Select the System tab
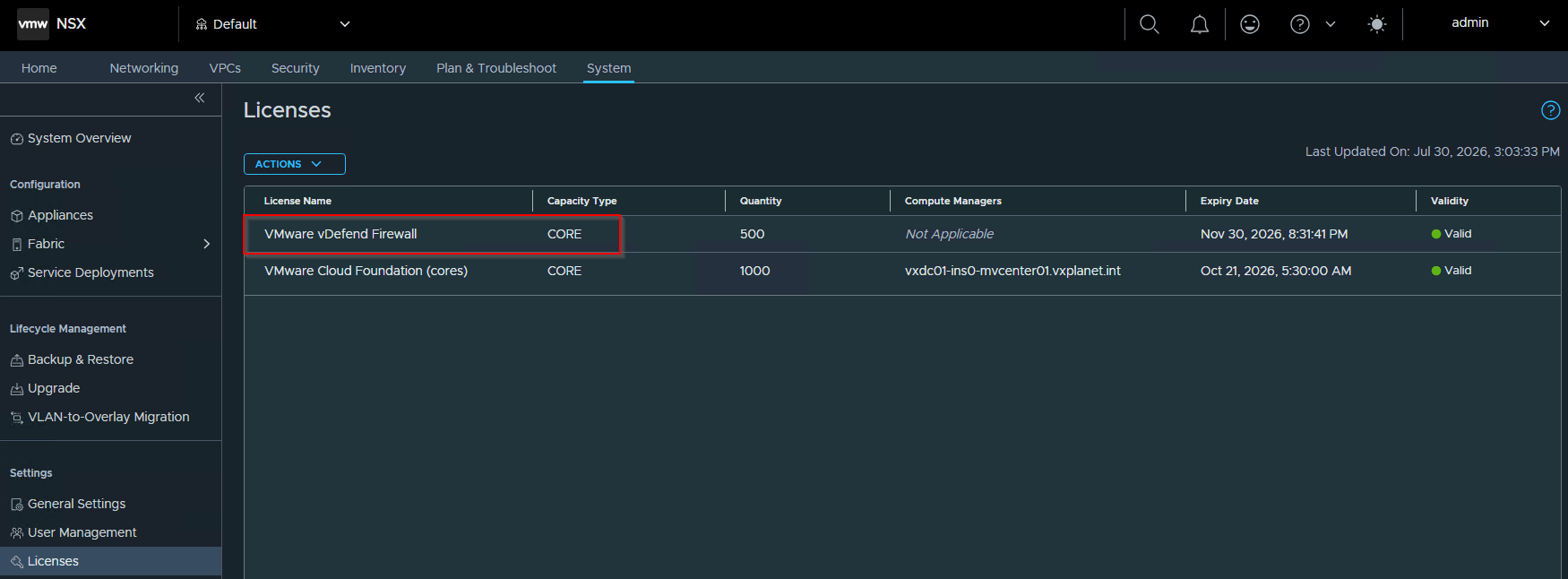Image resolution: width=1568 pixels, height=579 pixels. pyautogui.click(x=609, y=68)
